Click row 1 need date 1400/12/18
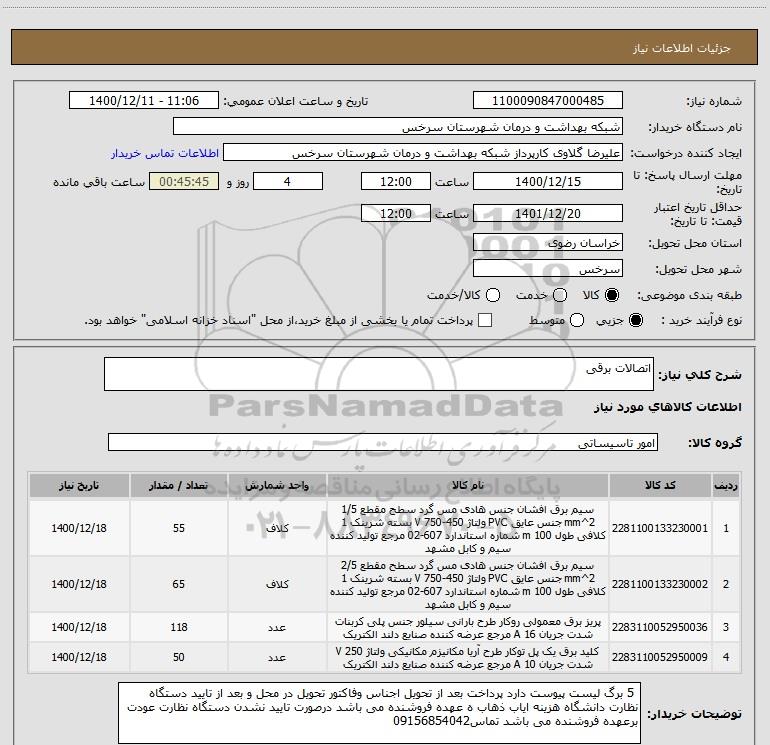 click(79, 528)
